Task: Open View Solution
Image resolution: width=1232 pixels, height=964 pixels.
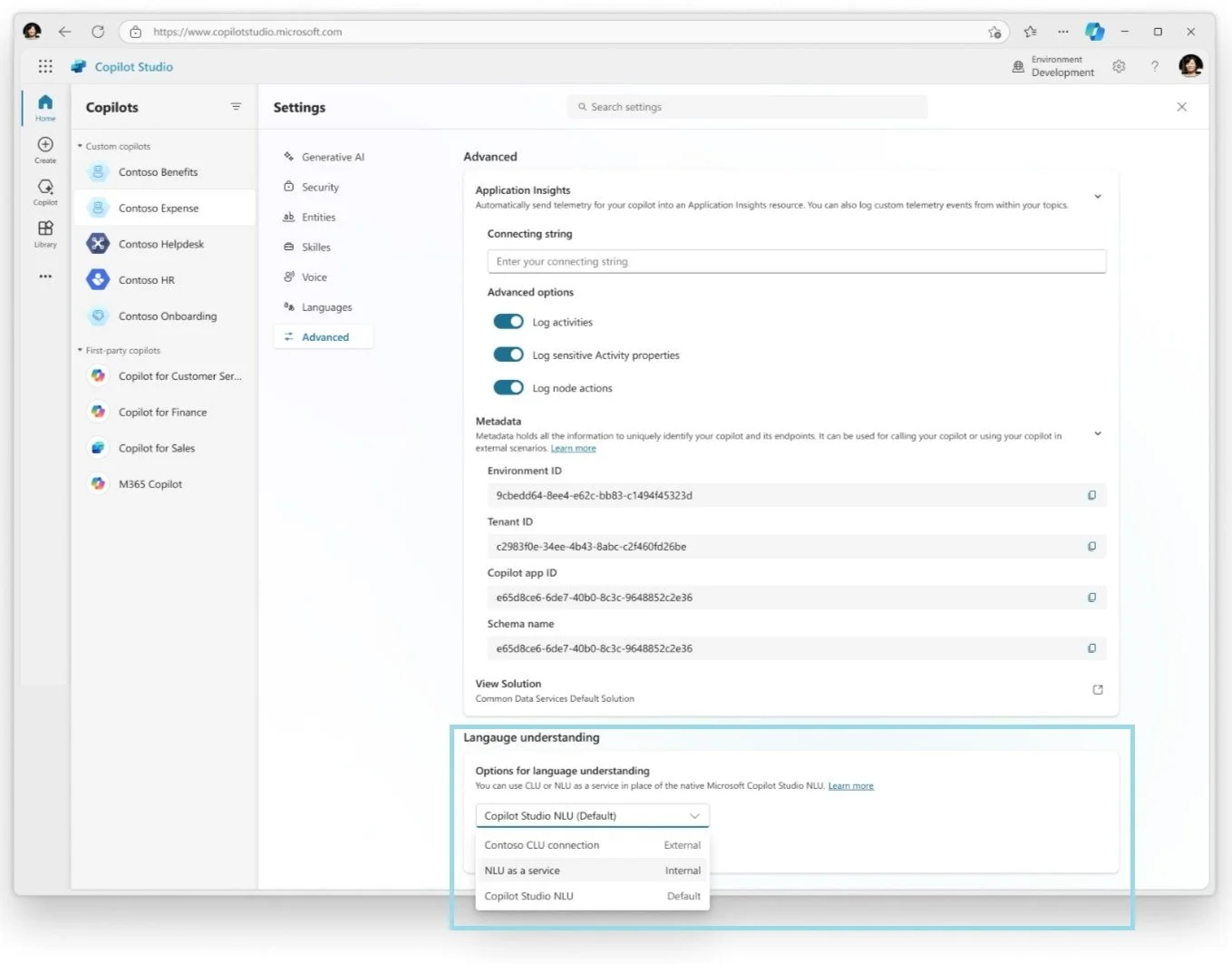Action: pos(509,684)
